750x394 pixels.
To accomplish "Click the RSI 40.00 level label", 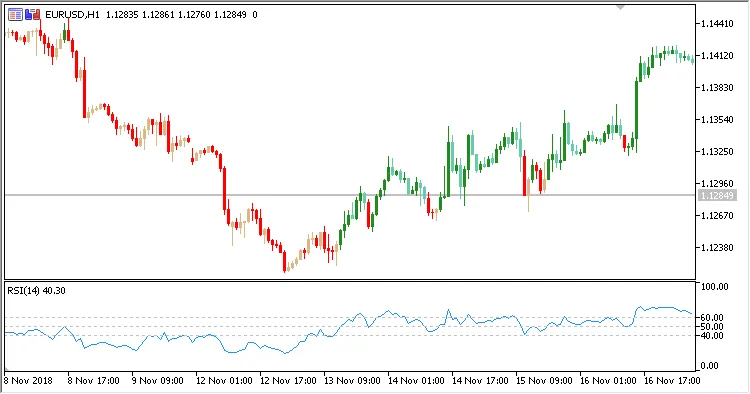I will pos(712,336).
